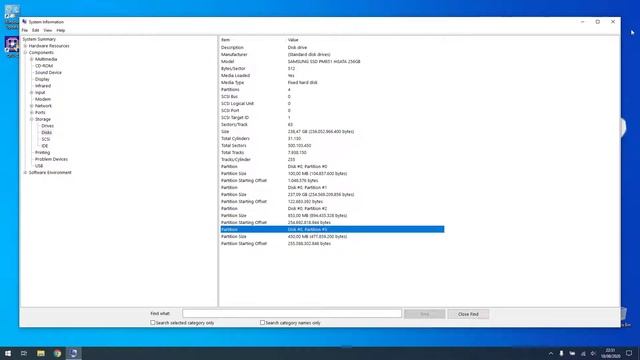This screenshot has height=360, width=640.
Task: Show hidden system tray icons
Action: (551, 353)
